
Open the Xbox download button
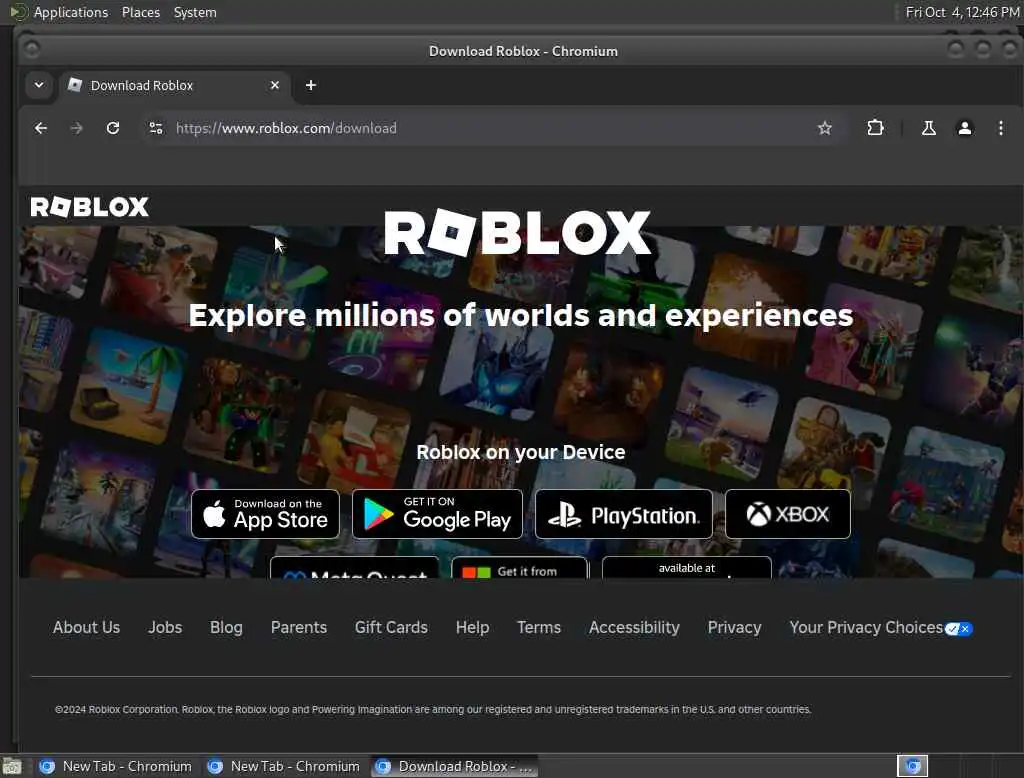click(x=788, y=514)
